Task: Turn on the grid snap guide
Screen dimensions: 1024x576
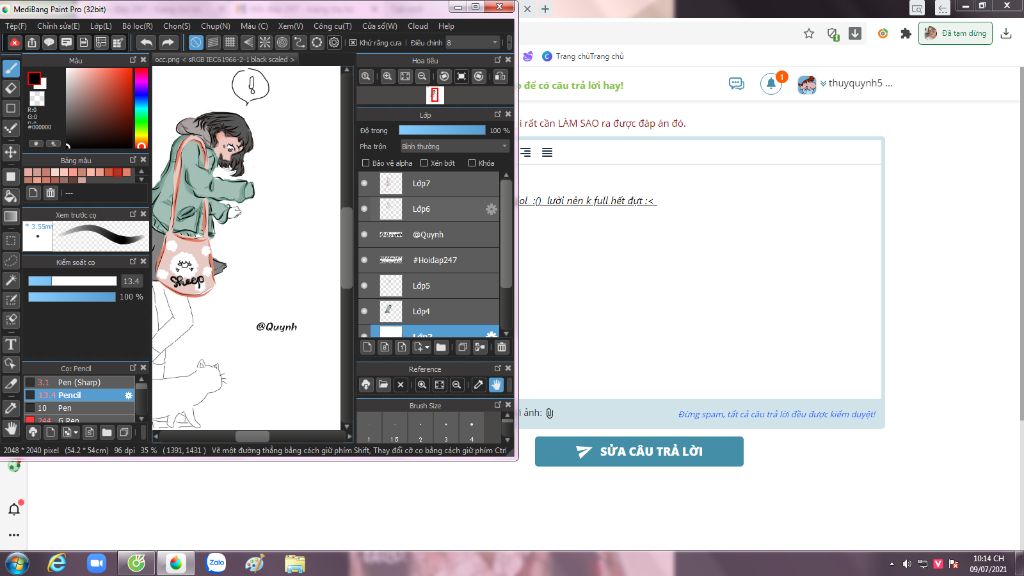Action: click(230, 42)
